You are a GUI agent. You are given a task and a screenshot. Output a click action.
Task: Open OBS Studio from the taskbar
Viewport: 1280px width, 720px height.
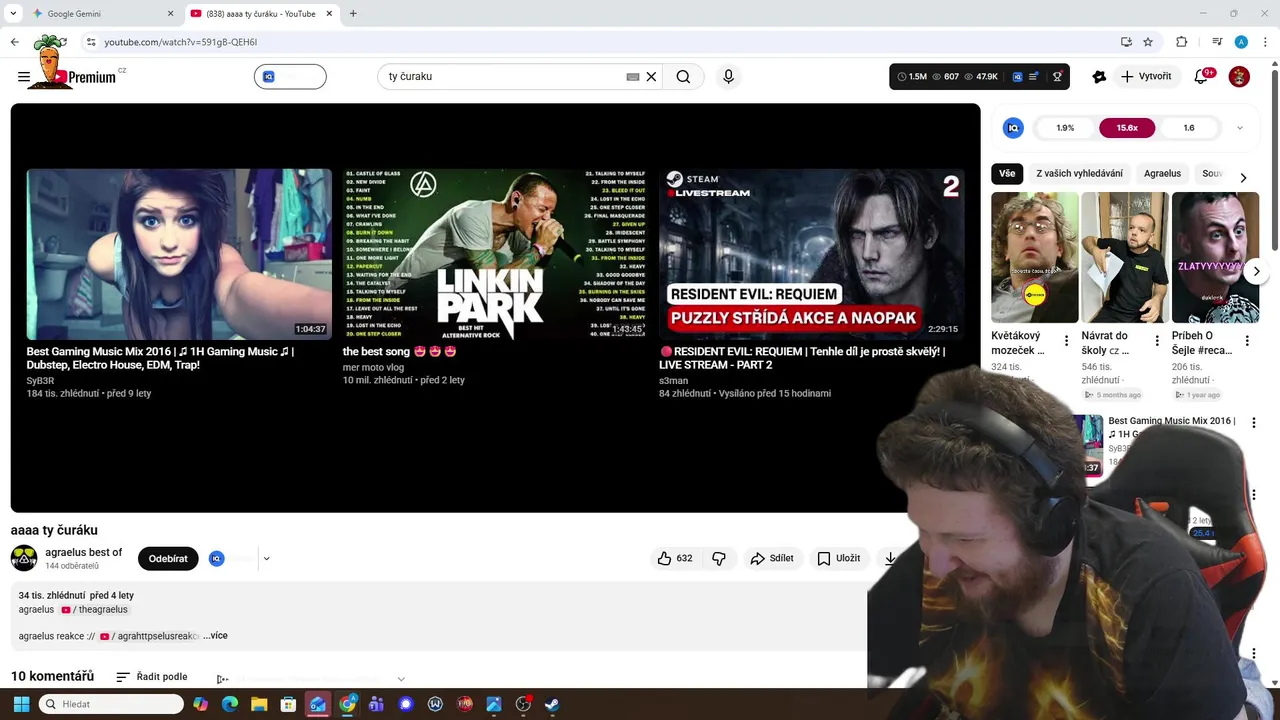[x=522, y=704]
